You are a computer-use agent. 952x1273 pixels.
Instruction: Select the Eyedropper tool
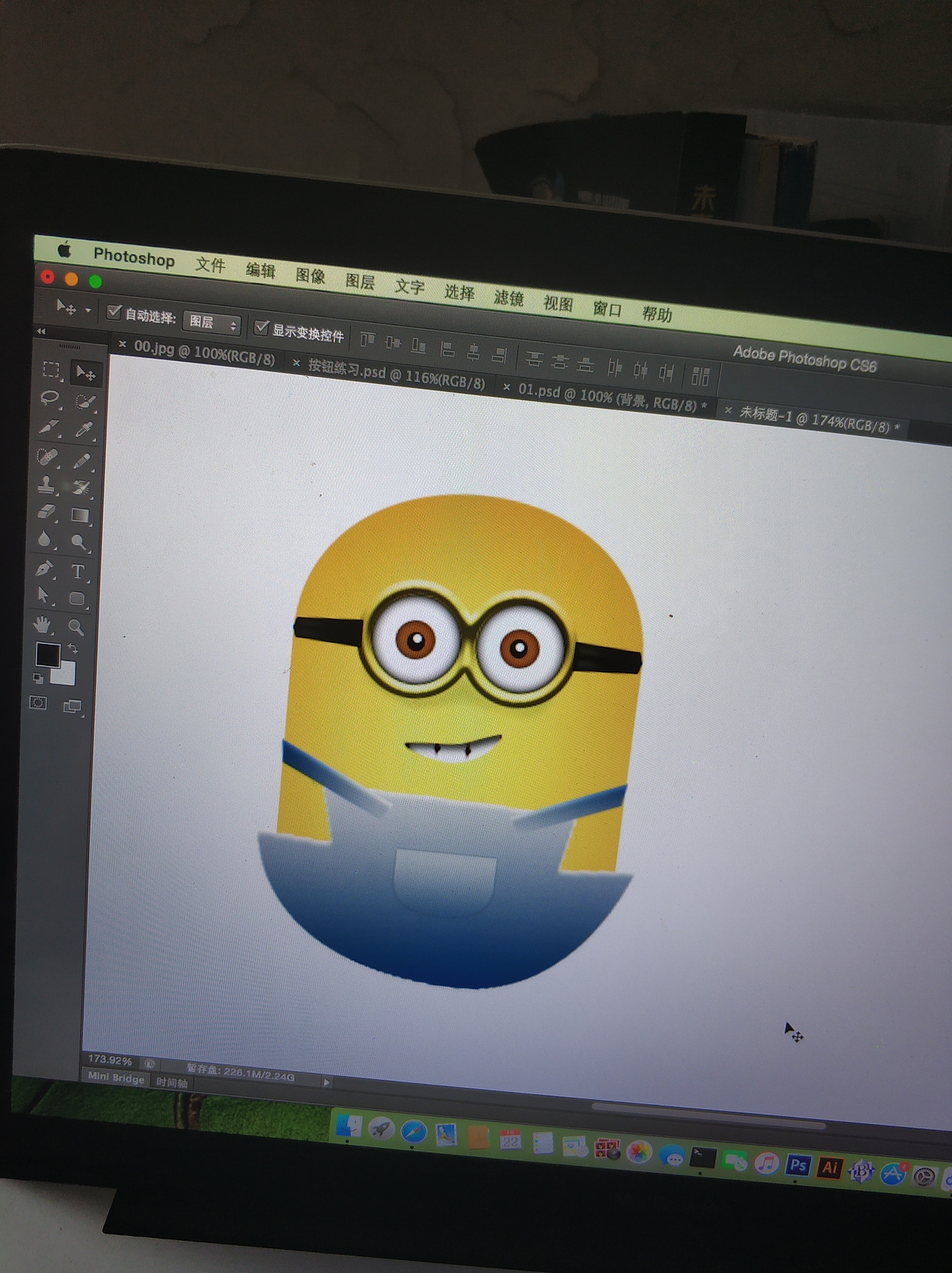point(83,430)
